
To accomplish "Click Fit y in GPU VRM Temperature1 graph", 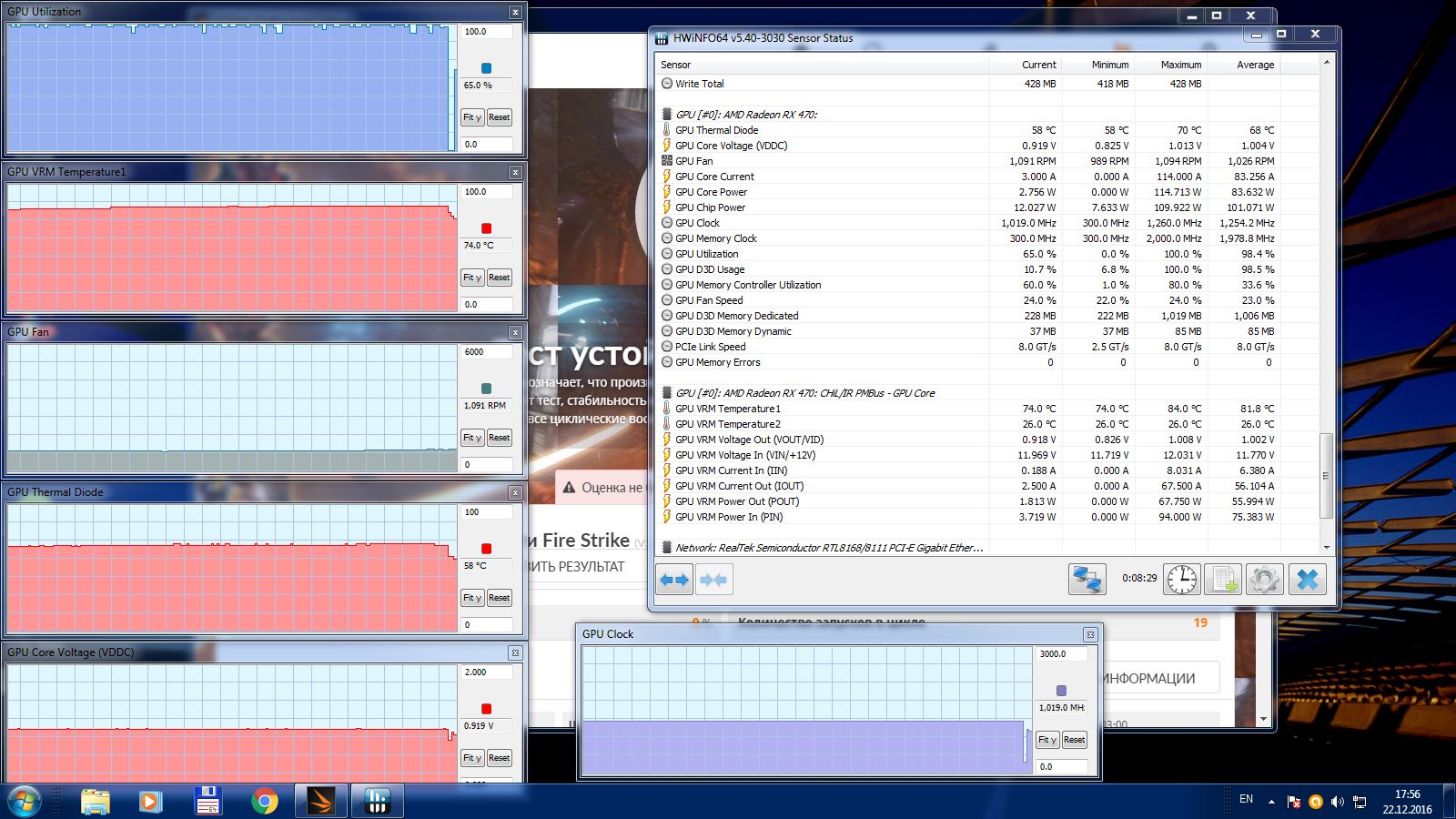I will tap(471, 278).
